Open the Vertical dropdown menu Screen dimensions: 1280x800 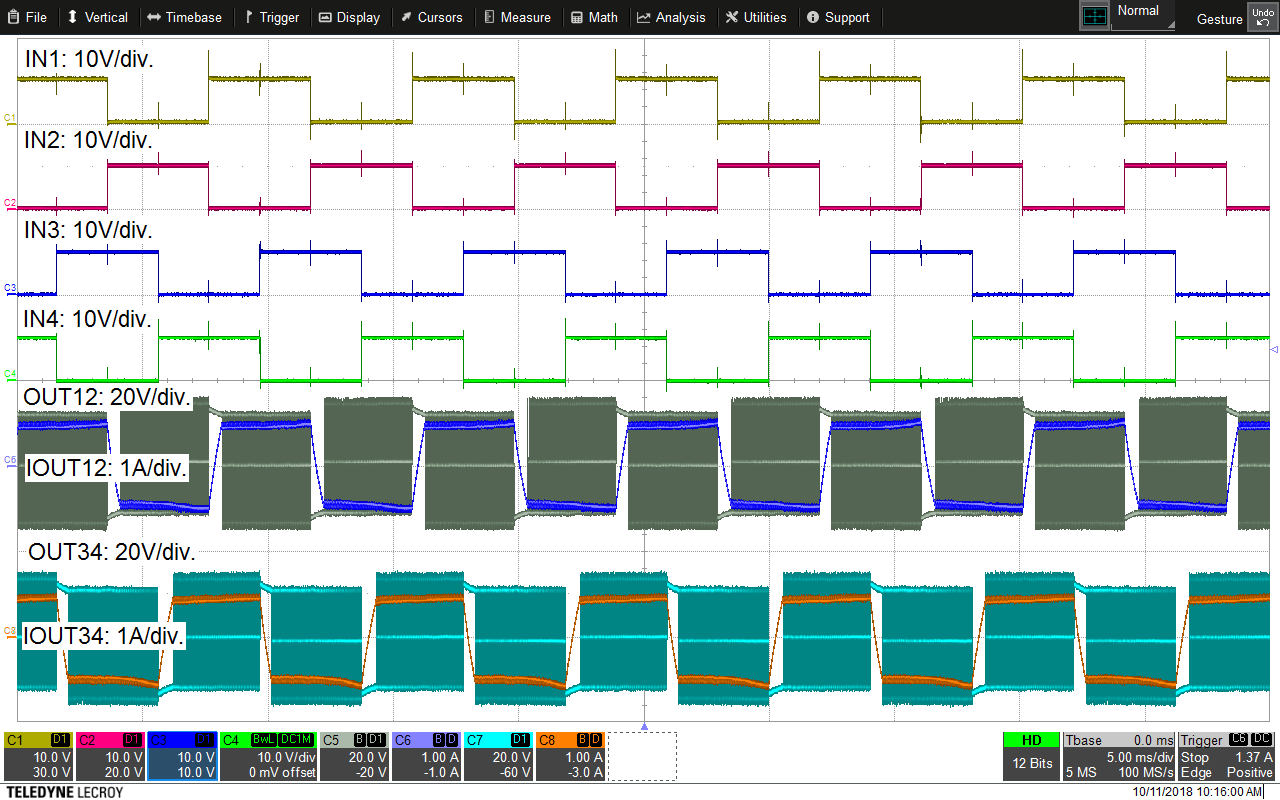(98, 17)
